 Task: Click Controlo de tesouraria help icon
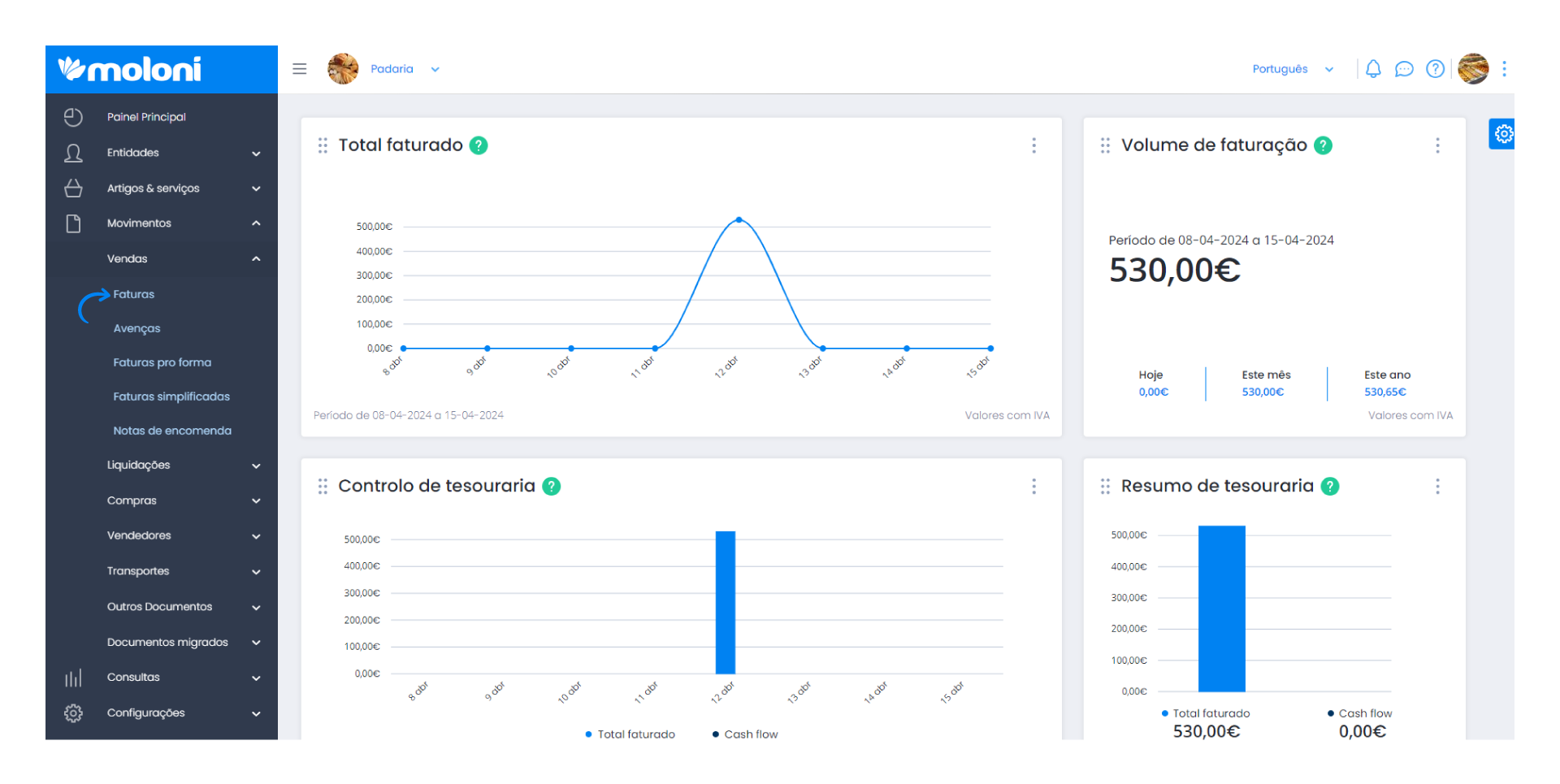(x=551, y=486)
